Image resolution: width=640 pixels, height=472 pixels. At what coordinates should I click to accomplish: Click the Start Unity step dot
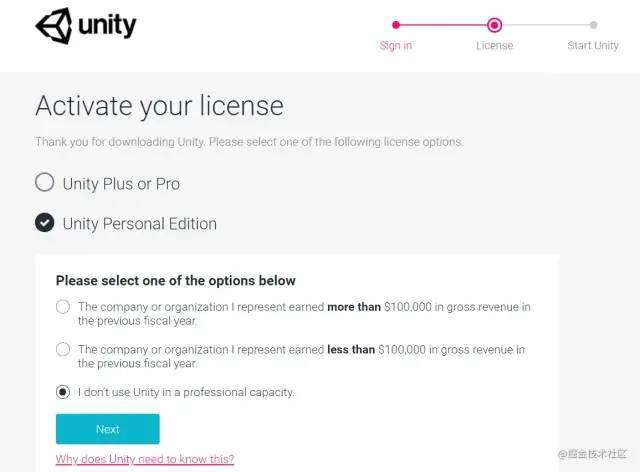[x=593, y=25]
